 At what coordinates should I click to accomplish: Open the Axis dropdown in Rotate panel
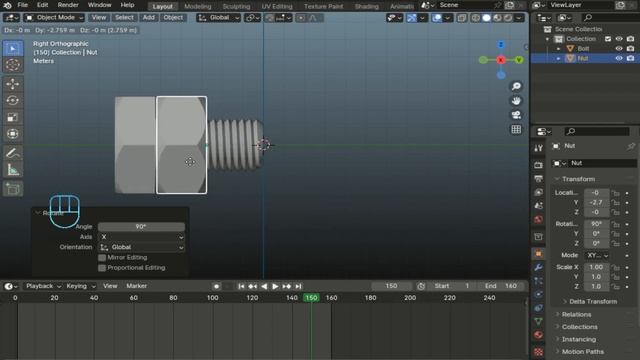(x=141, y=237)
